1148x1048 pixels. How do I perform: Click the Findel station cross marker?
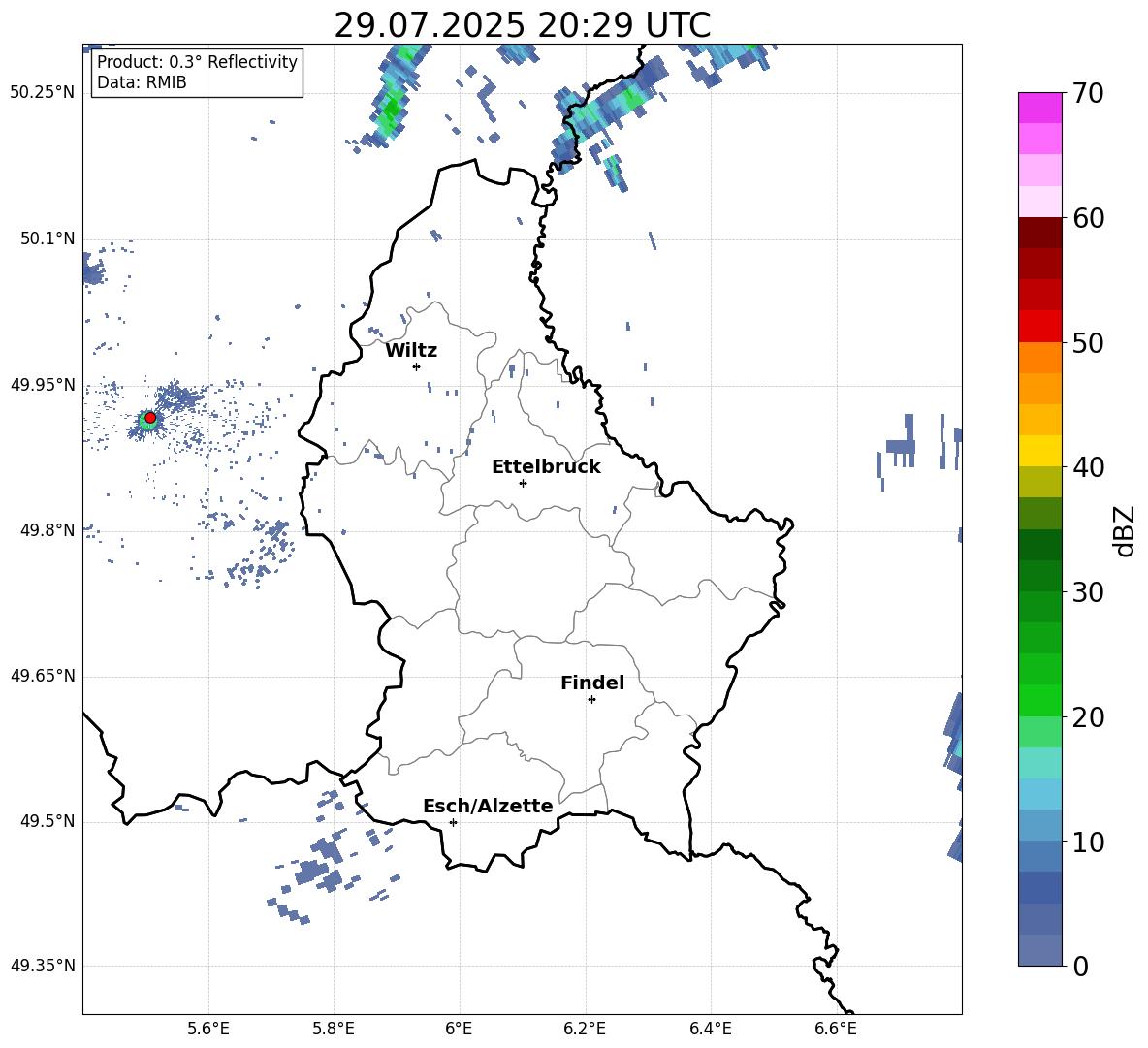pos(591,700)
